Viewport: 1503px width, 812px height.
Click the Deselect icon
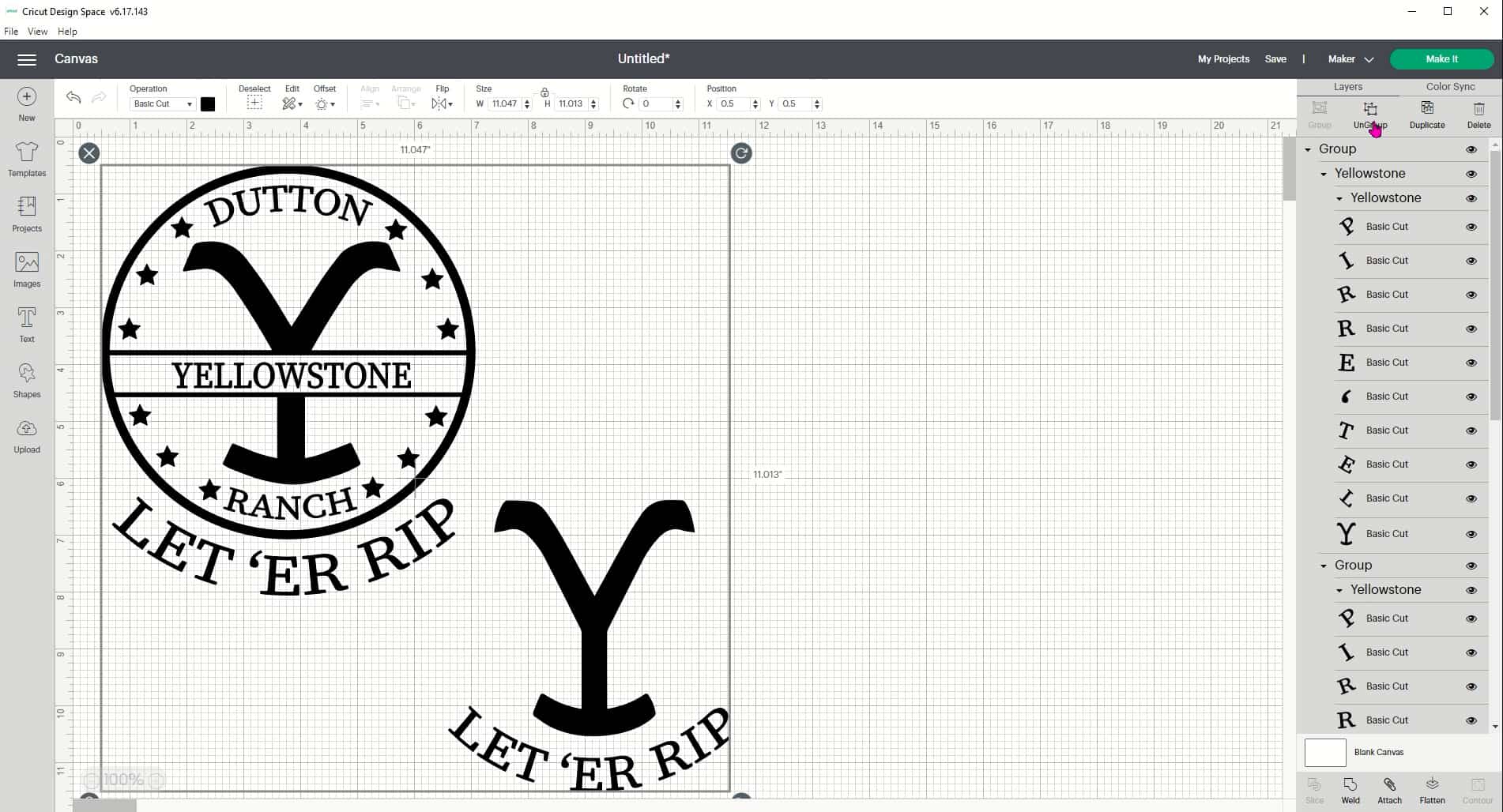click(254, 103)
